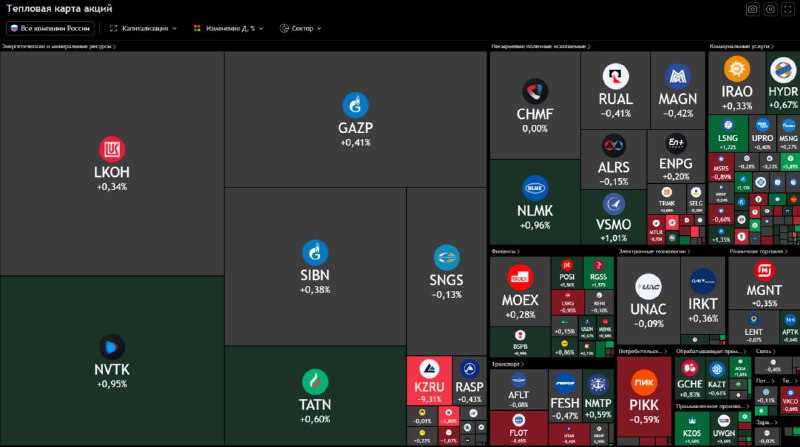The height and width of the screenshot is (447, 800).
Task: Expand Потребительск... sector header
Action: [643, 352]
